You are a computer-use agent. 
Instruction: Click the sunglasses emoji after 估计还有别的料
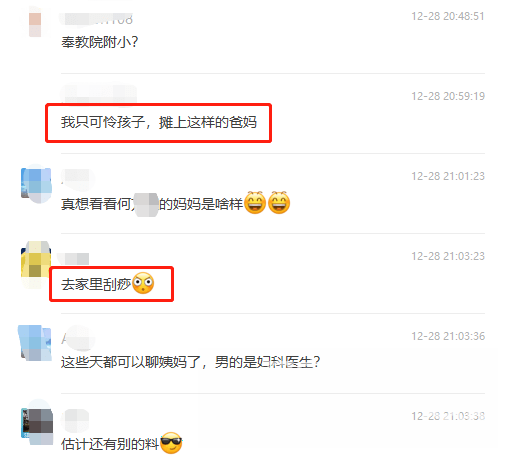click(x=171, y=443)
